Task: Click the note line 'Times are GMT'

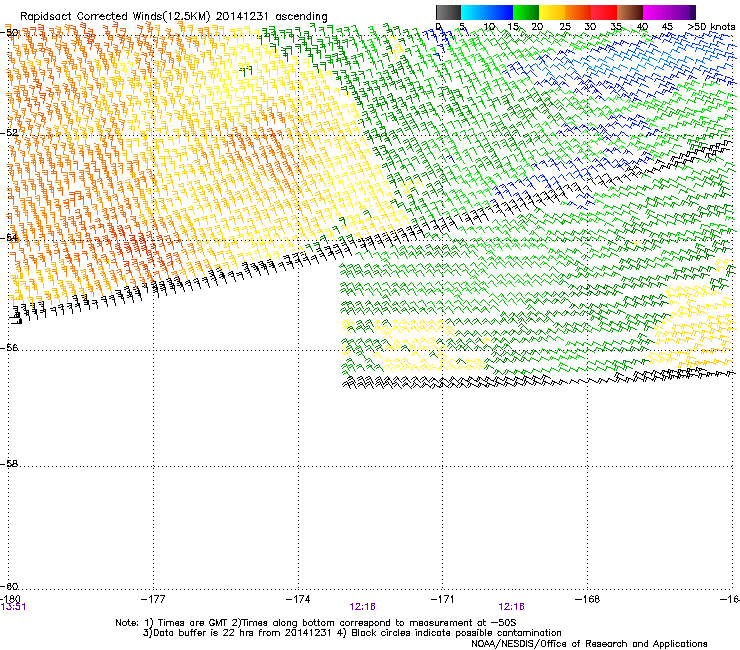Action: pyautogui.click(x=195, y=623)
